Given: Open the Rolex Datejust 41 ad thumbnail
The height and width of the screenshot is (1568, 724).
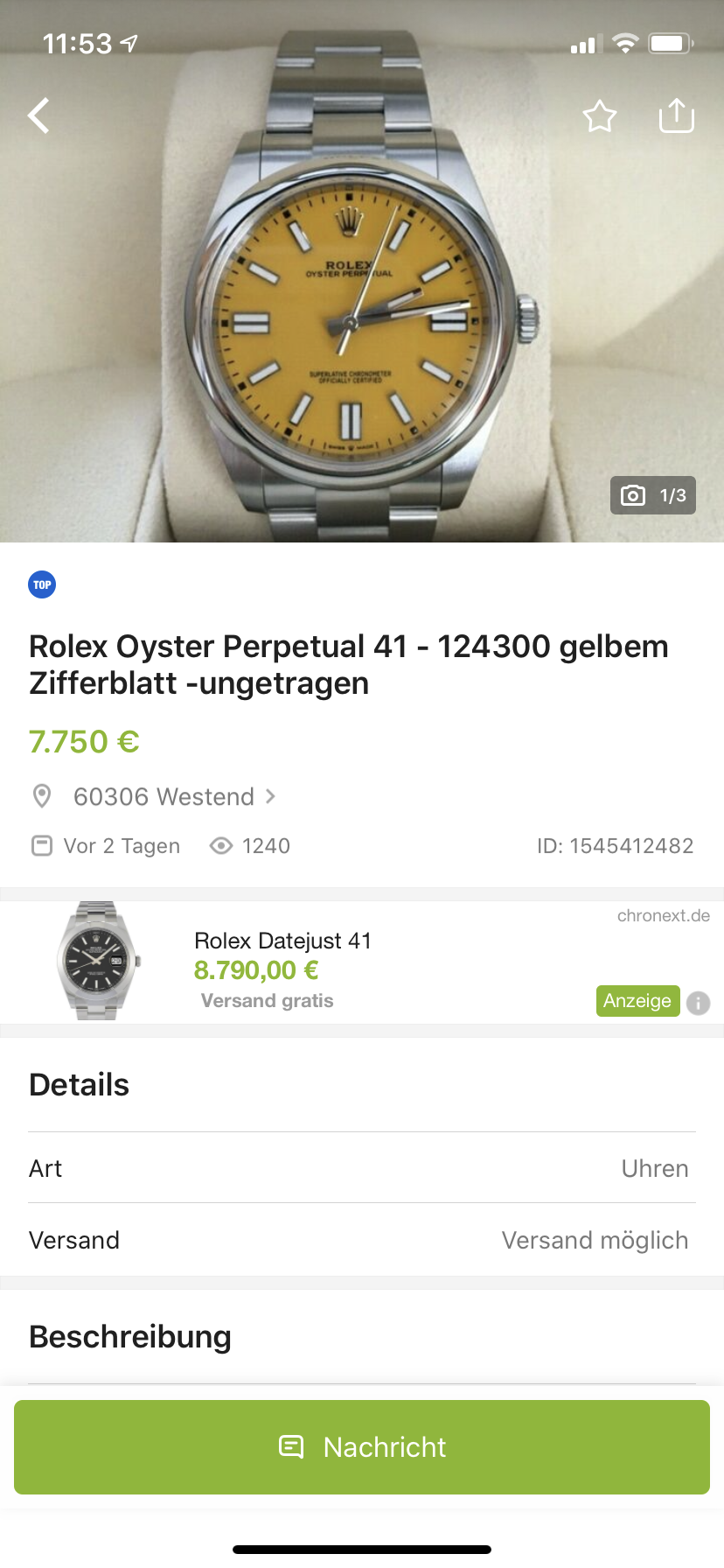Looking at the screenshot, I should (97, 961).
